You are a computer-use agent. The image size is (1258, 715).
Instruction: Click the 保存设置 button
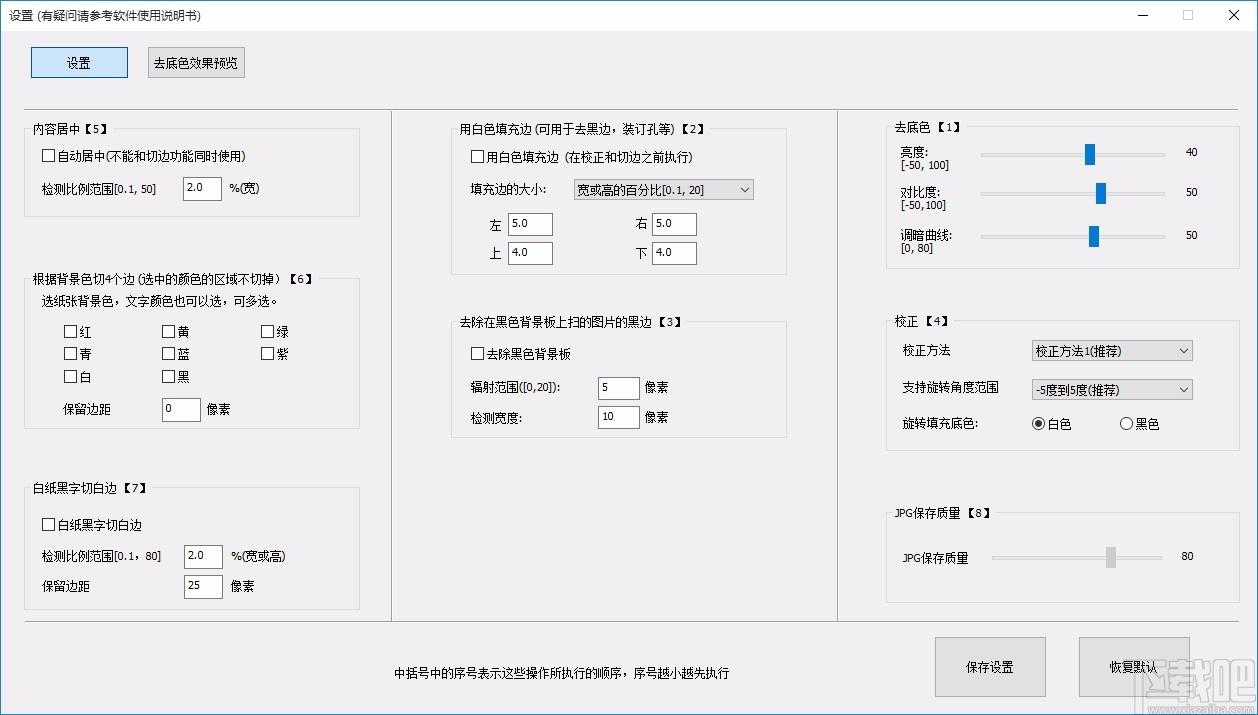pyautogui.click(x=990, y=667)
